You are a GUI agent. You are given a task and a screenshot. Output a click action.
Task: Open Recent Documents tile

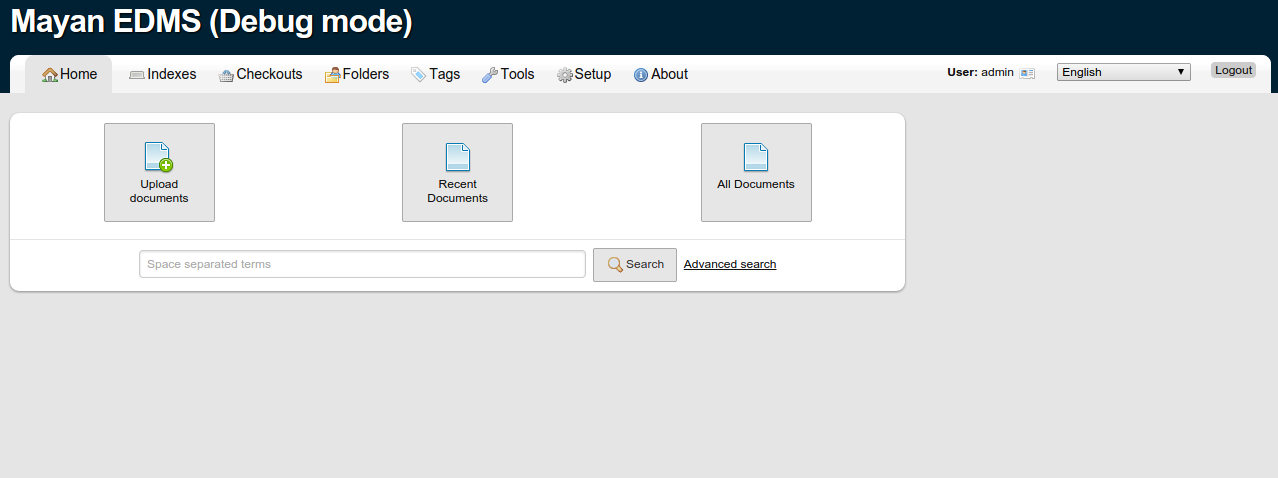(x=457, y=172)
